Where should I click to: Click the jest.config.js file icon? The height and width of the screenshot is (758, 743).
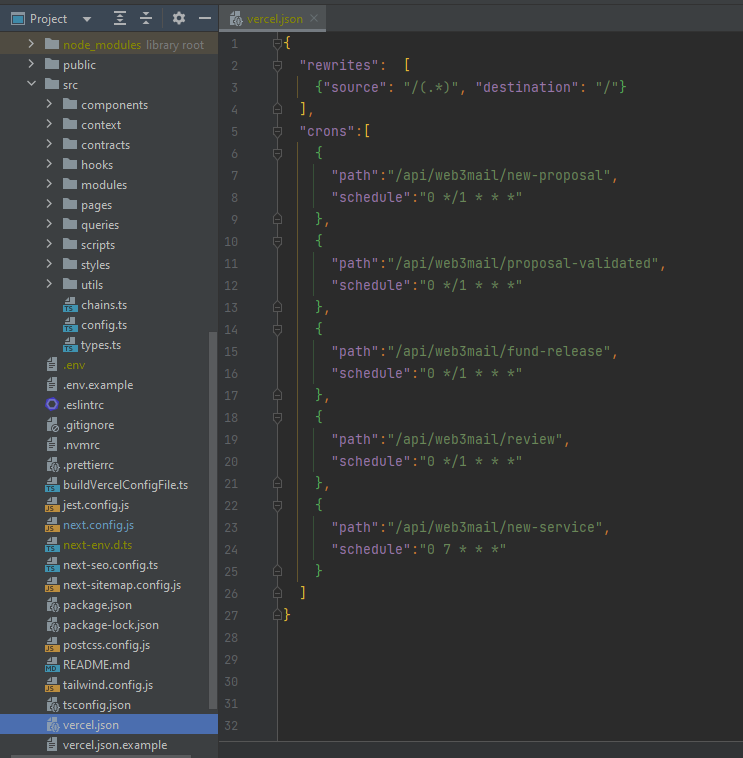pyautogui.click(x=53, y=505)
